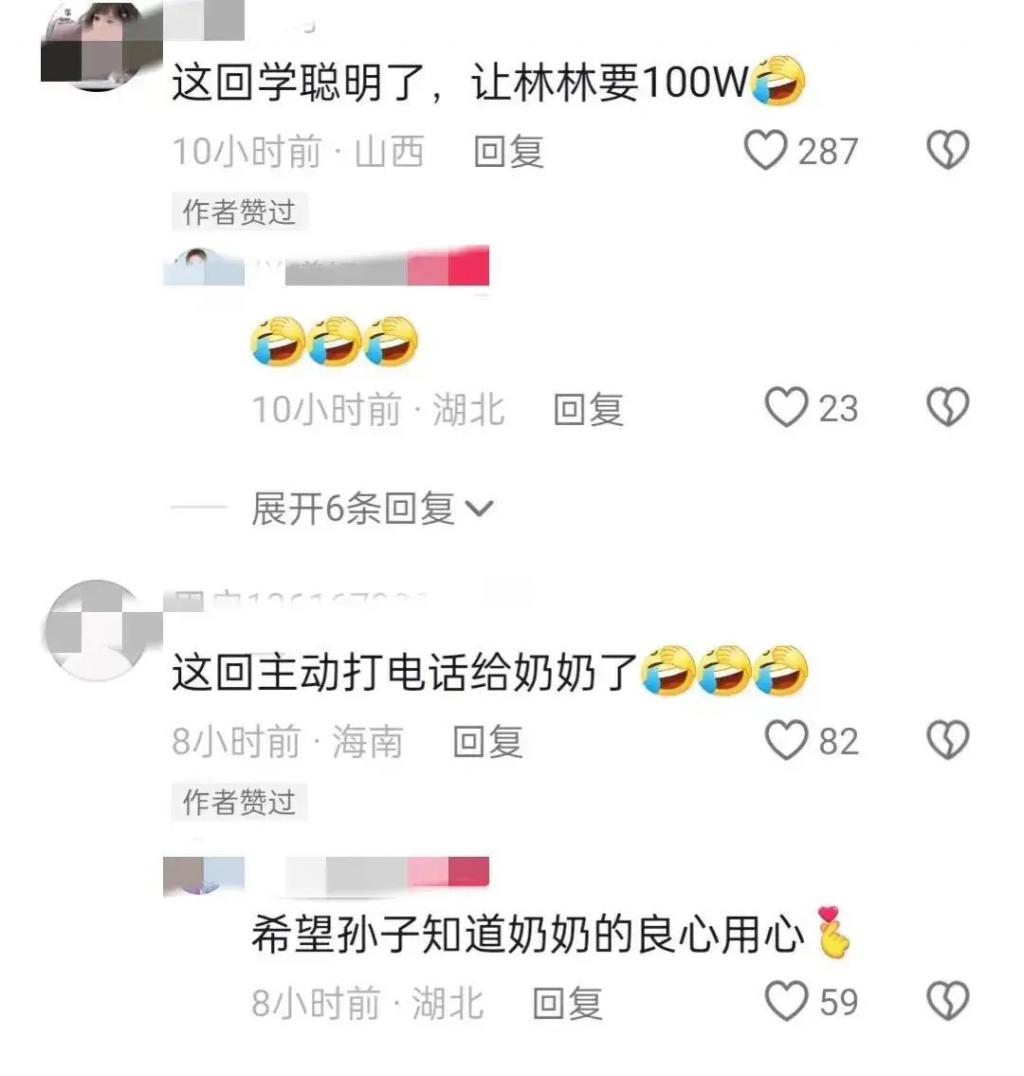Reply to the comment from 山西

click(509, 152)
